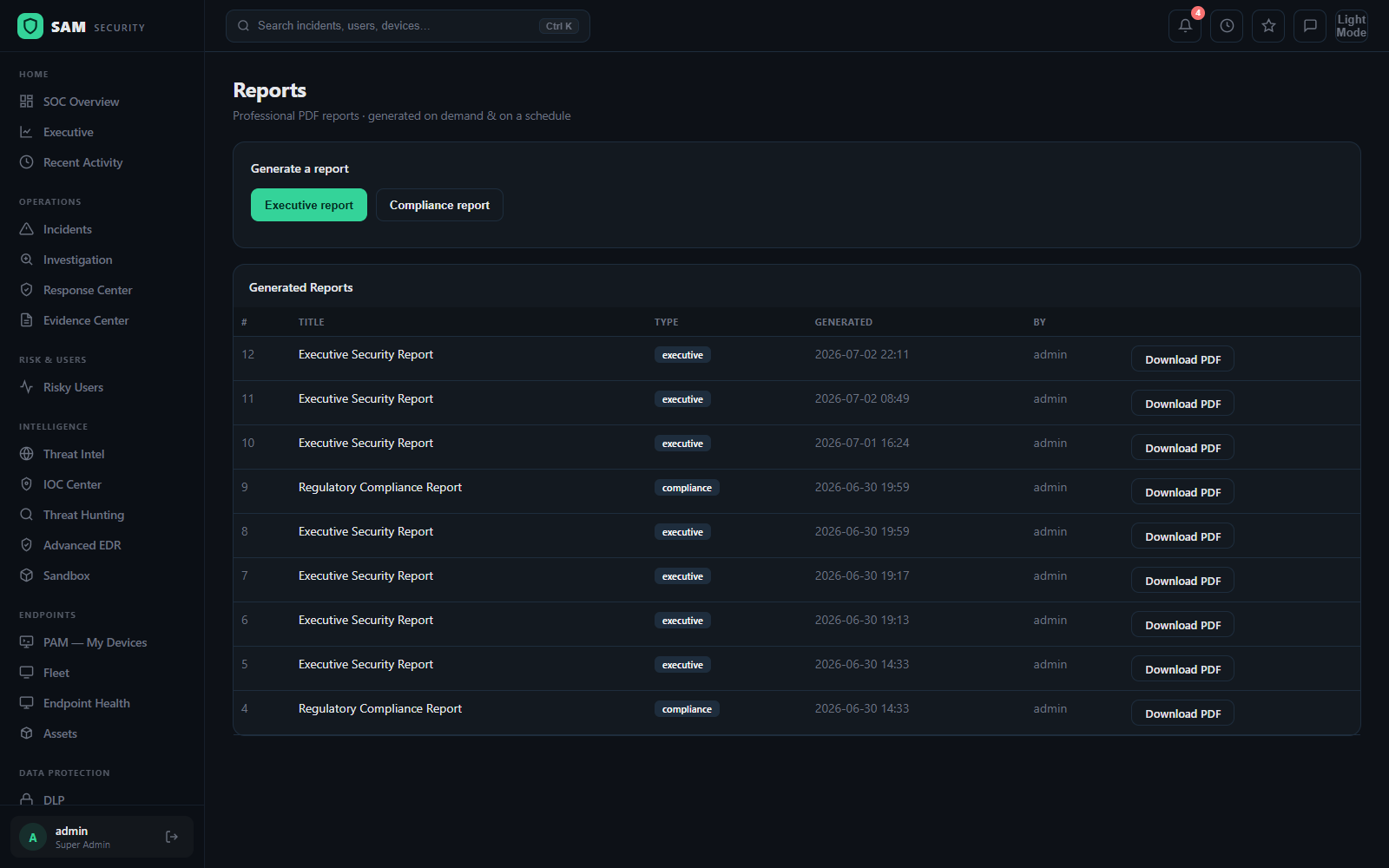
Task: Download PDF for report 4
Action: tap(1182, 713)
